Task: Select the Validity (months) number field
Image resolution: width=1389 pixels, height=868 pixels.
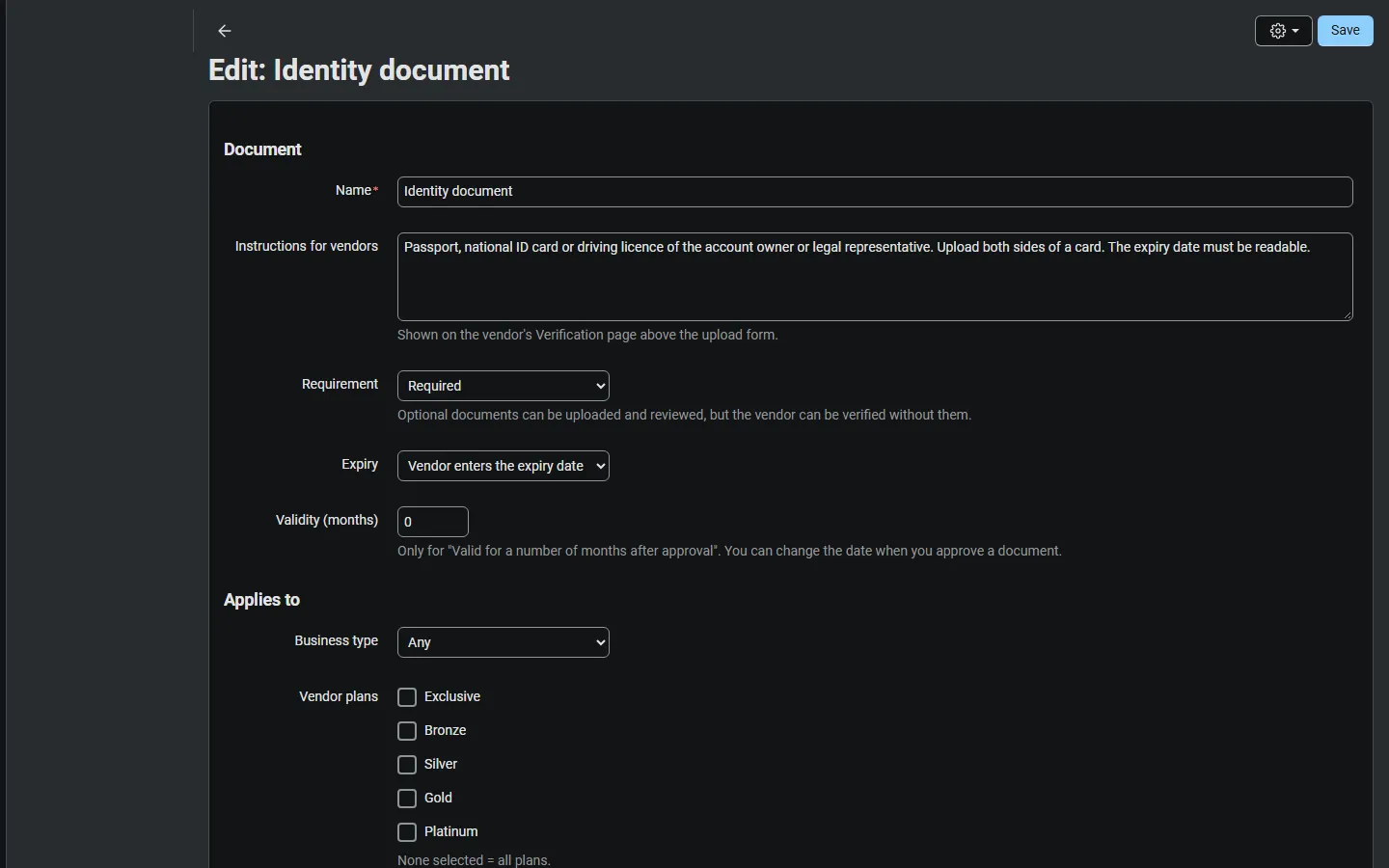Action: pyautogui.click(x=433, y=522)
